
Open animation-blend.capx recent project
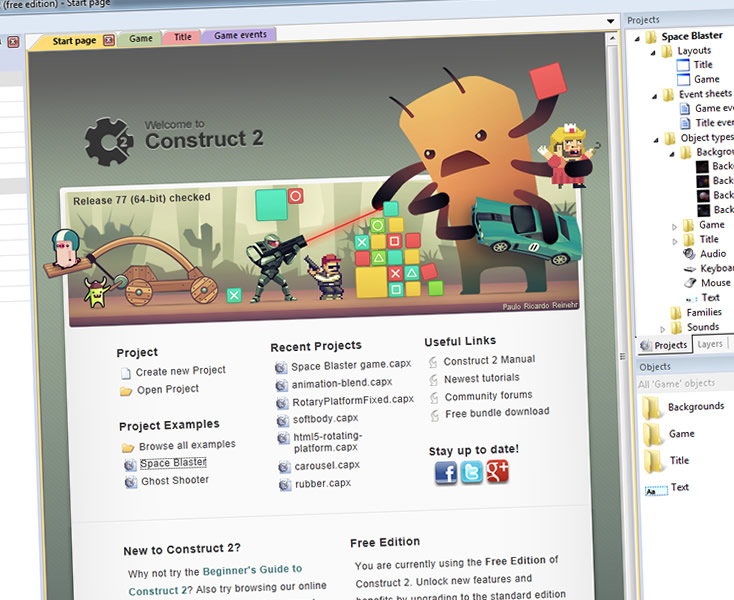[342, 383]
